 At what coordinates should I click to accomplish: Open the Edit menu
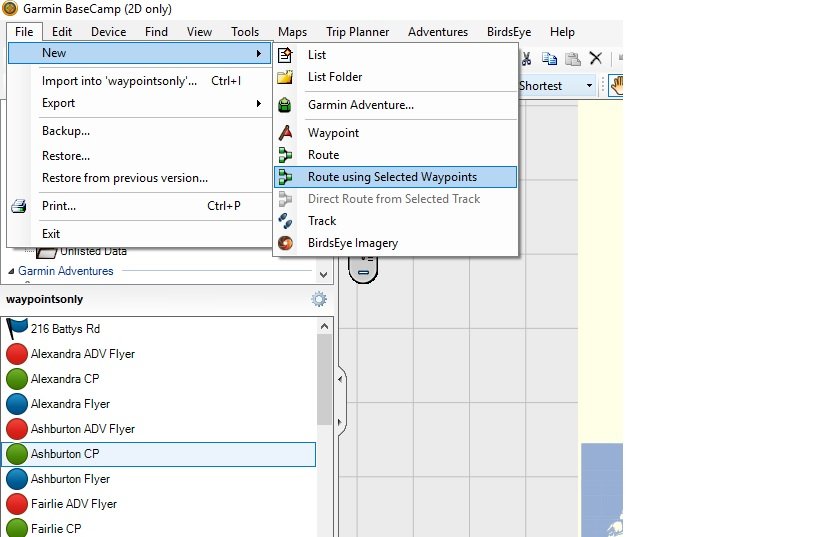point(62,32)
